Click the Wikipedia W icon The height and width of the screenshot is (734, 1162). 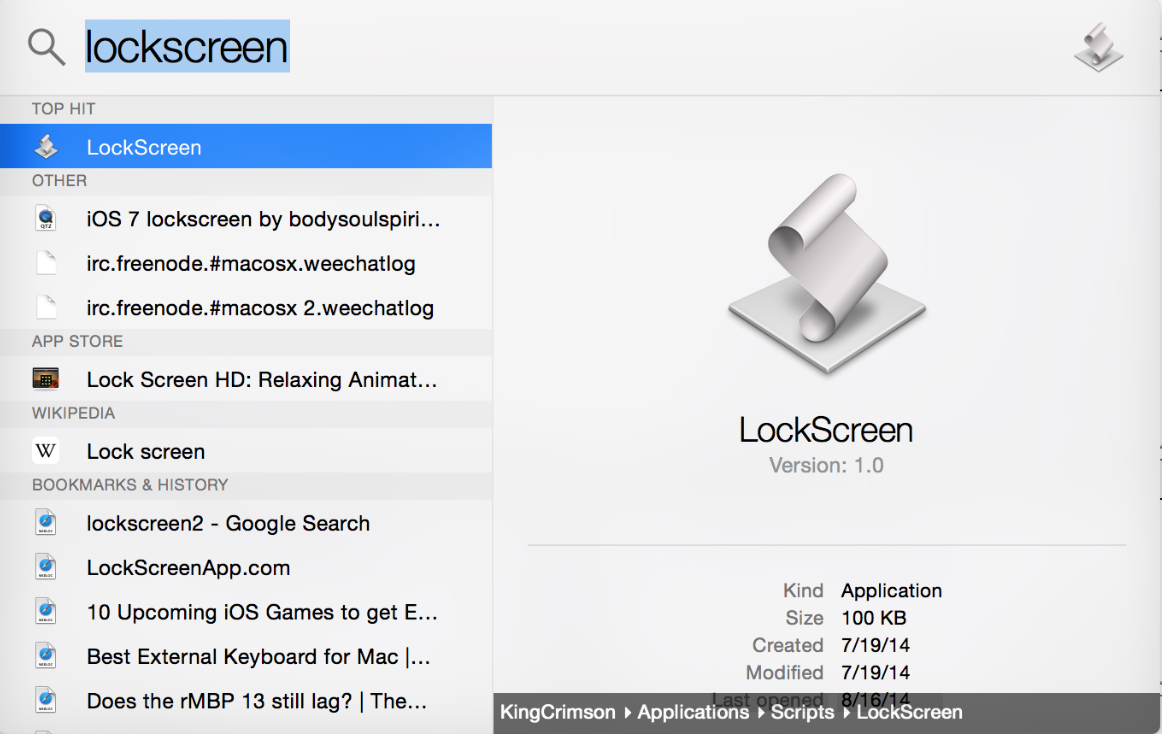[46, 451]
